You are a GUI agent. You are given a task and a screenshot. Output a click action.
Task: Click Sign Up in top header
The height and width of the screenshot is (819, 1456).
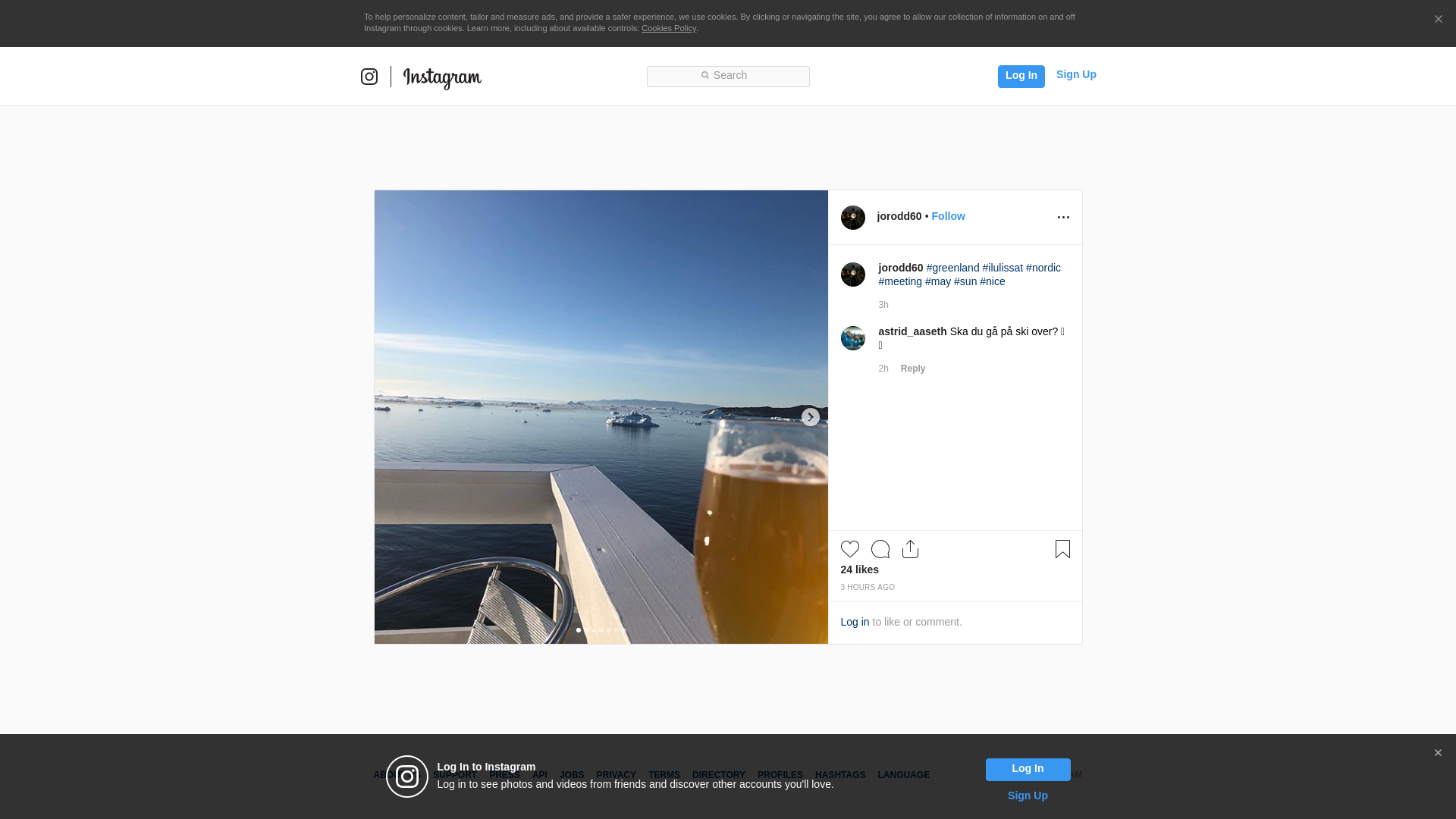tap(1075, 74)
